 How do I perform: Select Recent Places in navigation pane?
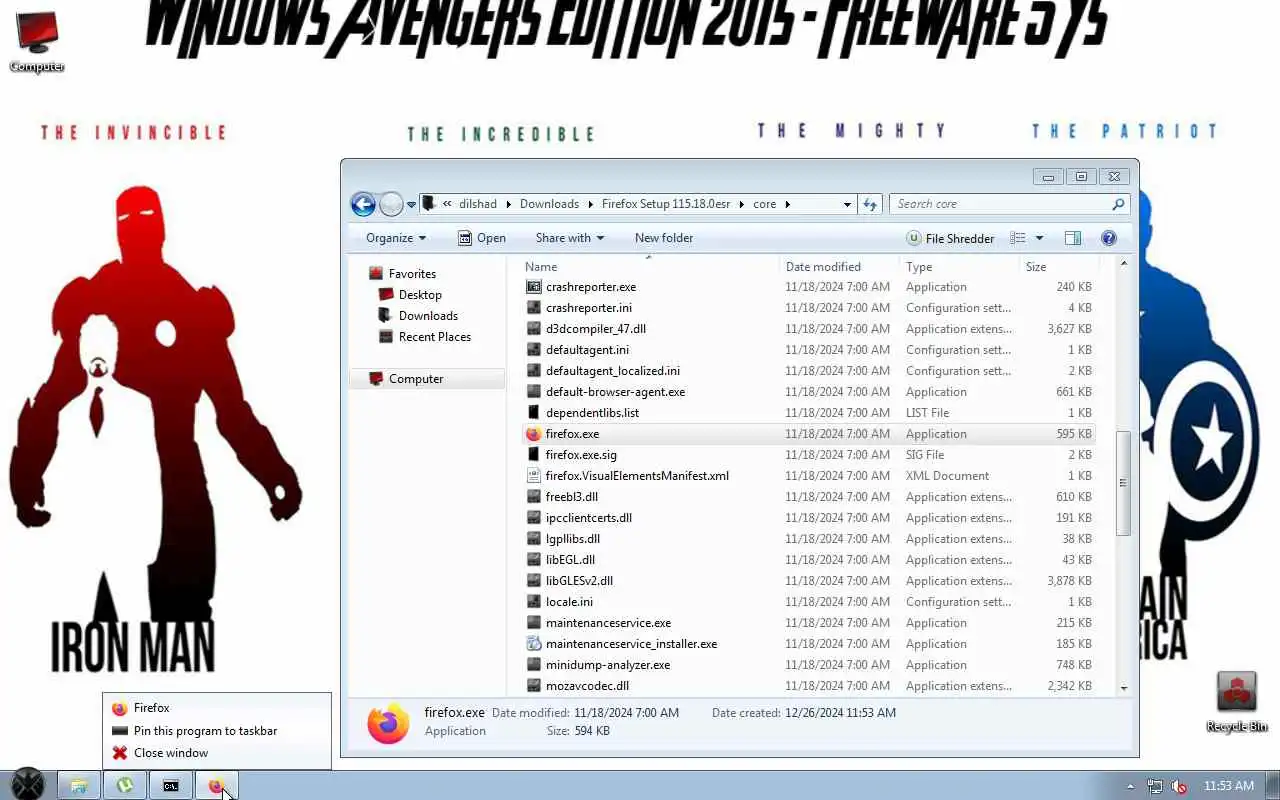coord(434,337)
